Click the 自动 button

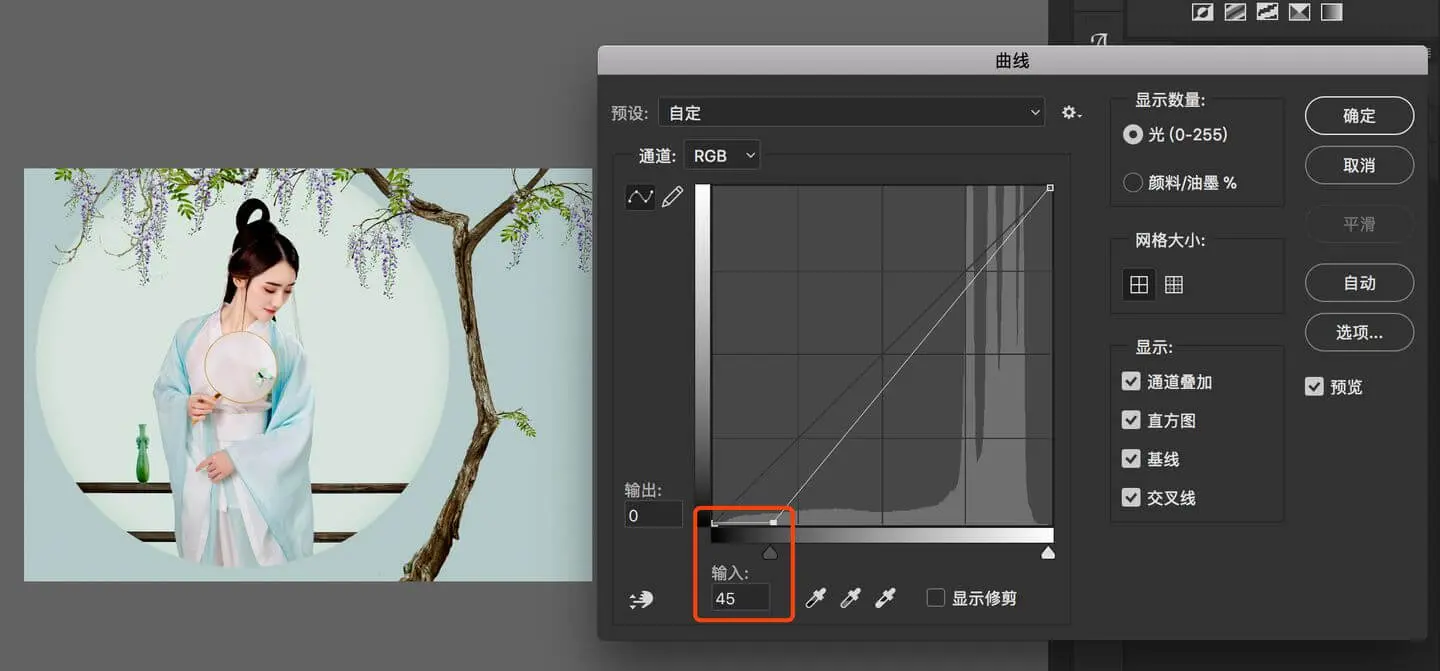[x=1359, y=283]
